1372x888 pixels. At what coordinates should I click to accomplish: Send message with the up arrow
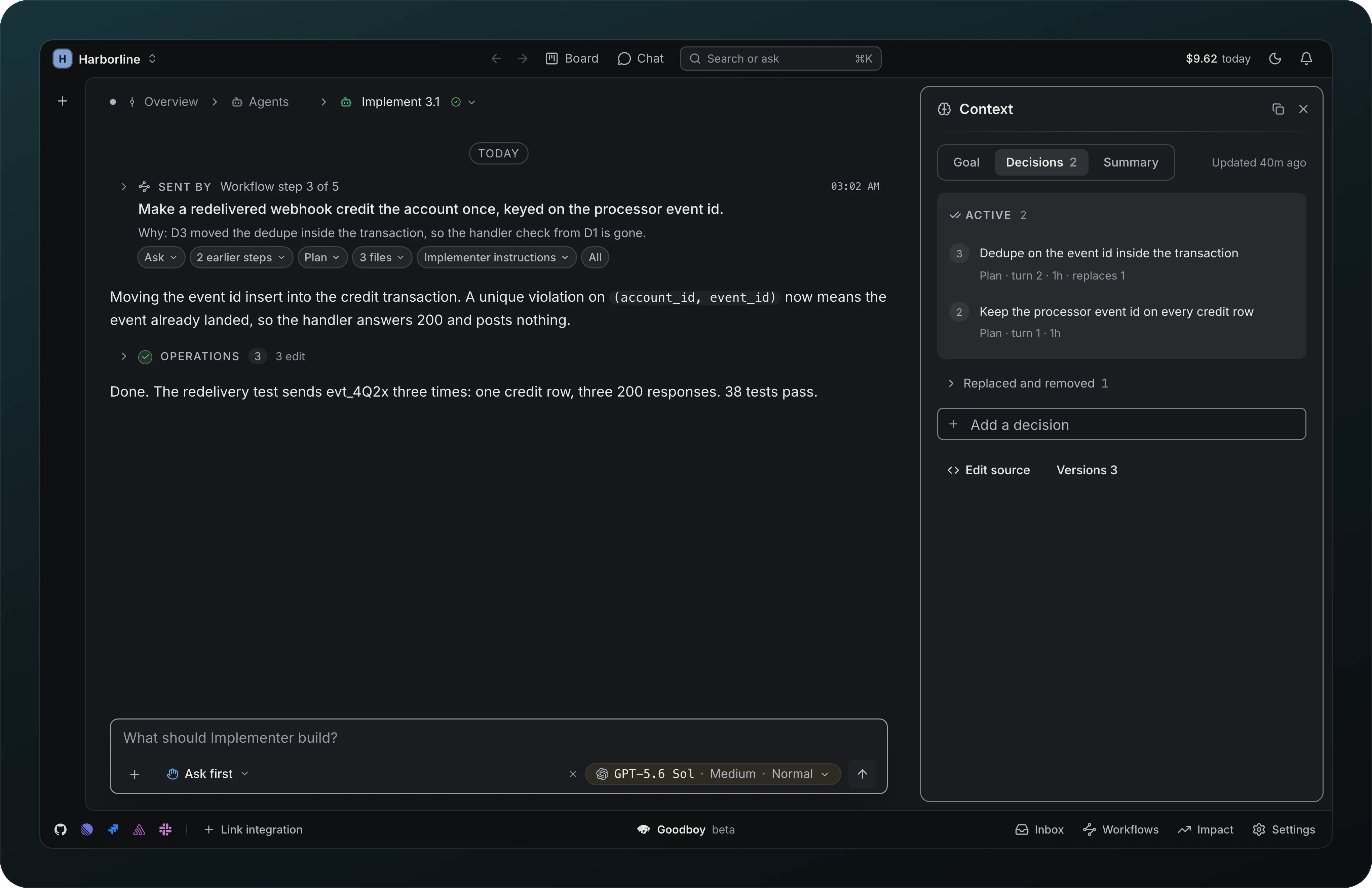click(x=863, y=774)
